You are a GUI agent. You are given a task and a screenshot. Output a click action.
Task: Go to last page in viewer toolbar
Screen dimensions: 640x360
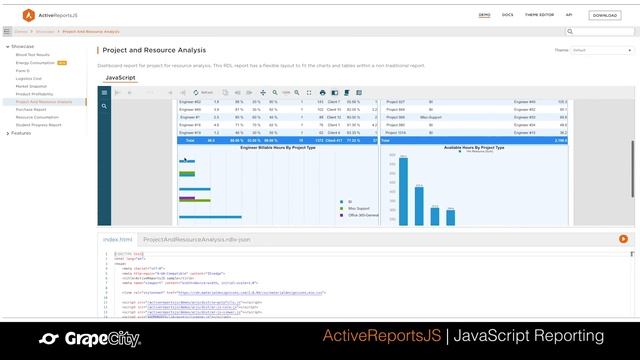tap(183, 93)
